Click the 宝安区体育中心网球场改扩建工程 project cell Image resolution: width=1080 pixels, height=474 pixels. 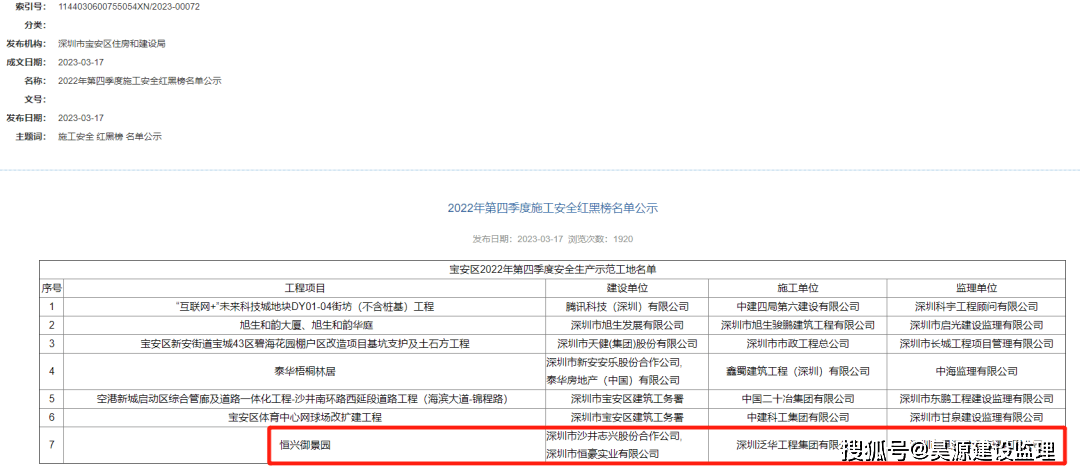click(305, 417)
